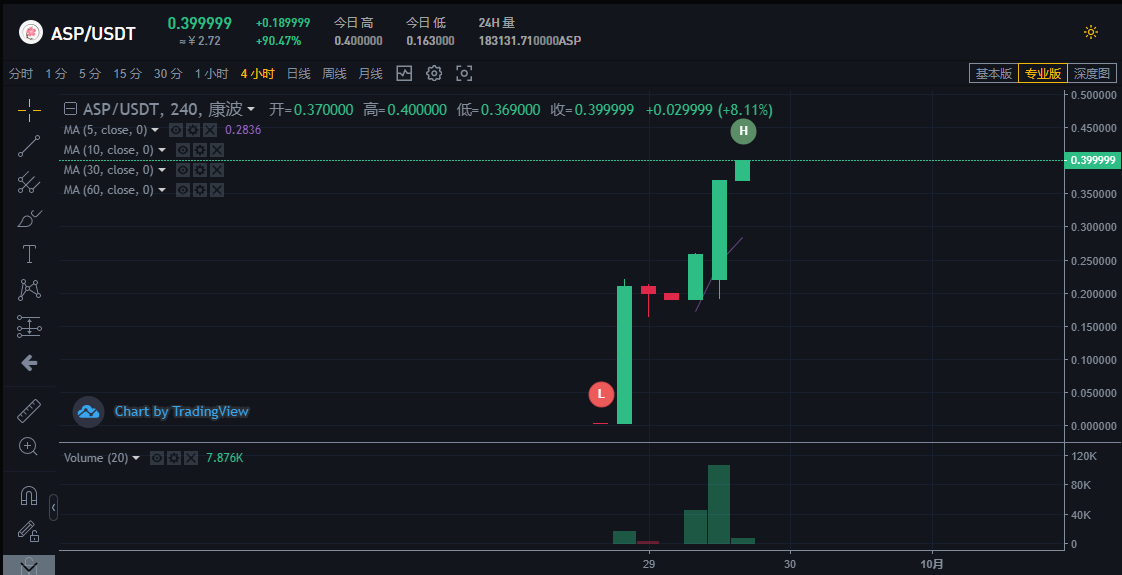Select the brush drawing tool
This screenshot has width=1122, height=575.
pyautogui.click(x=29, y=218)
